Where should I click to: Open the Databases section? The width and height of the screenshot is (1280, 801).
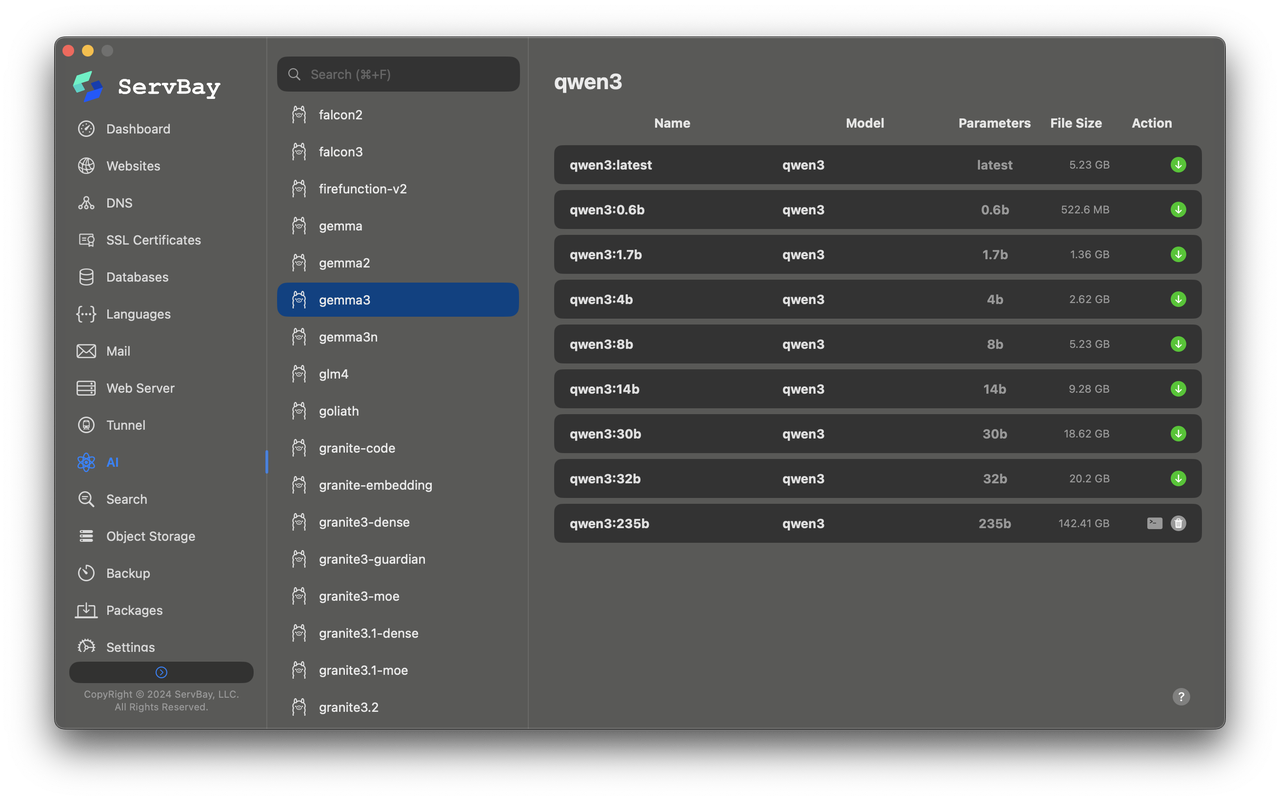coord(137,277)
